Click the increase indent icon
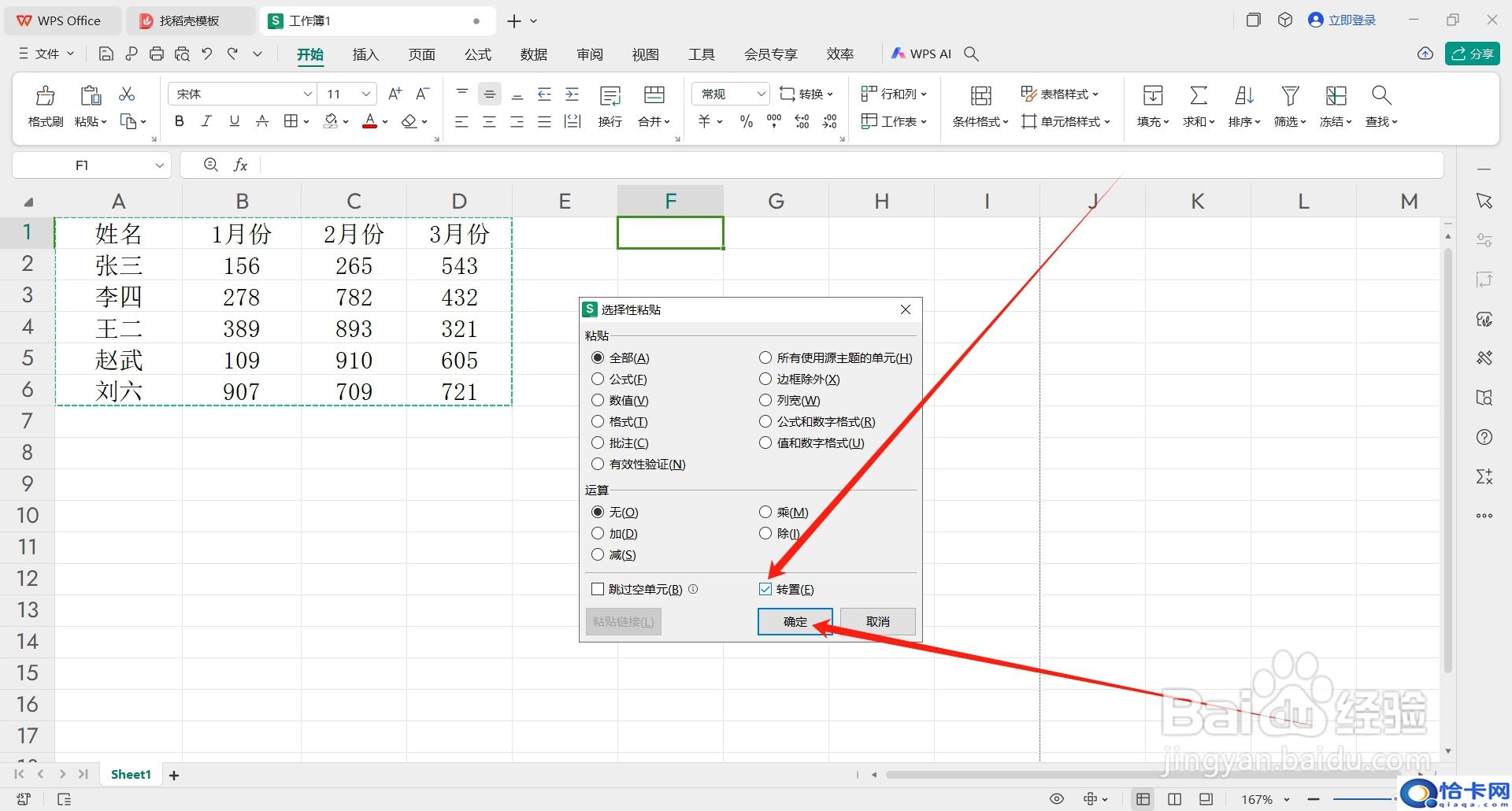 tap(573, 94)
